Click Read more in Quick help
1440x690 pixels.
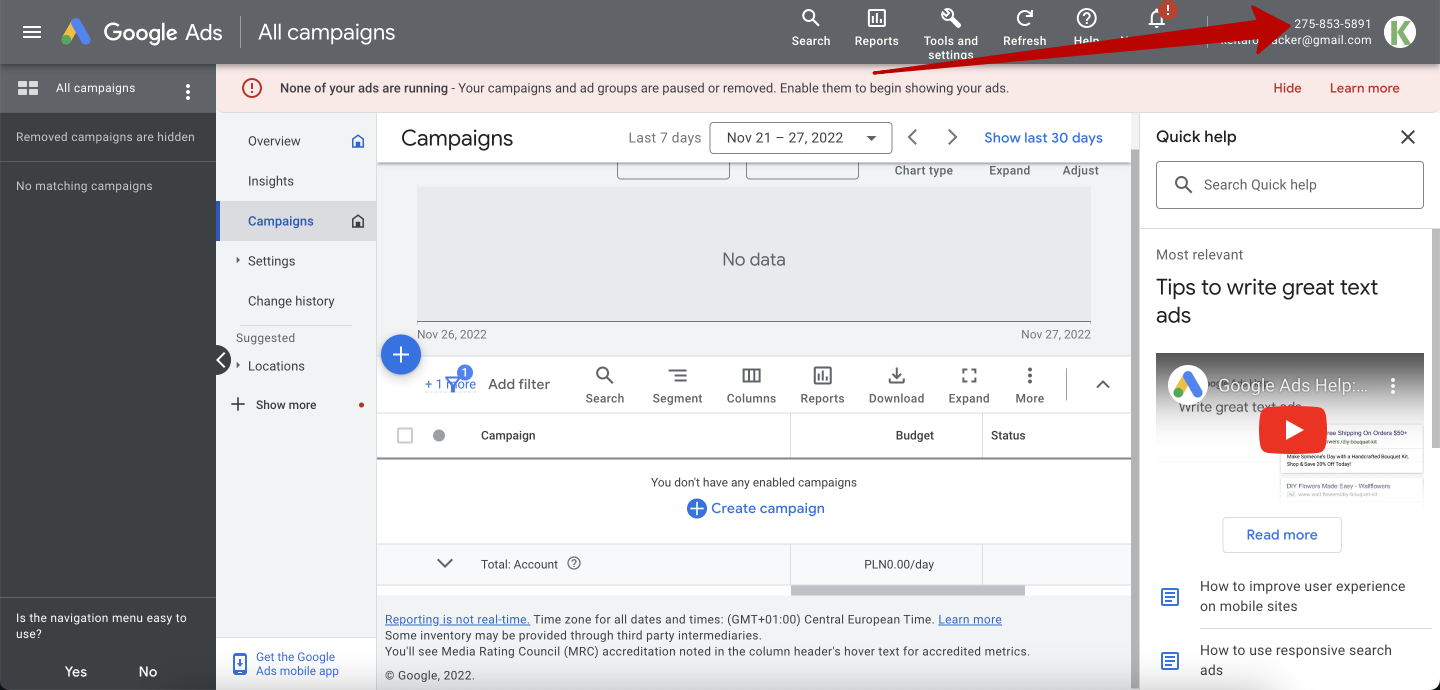point(1282,535)
